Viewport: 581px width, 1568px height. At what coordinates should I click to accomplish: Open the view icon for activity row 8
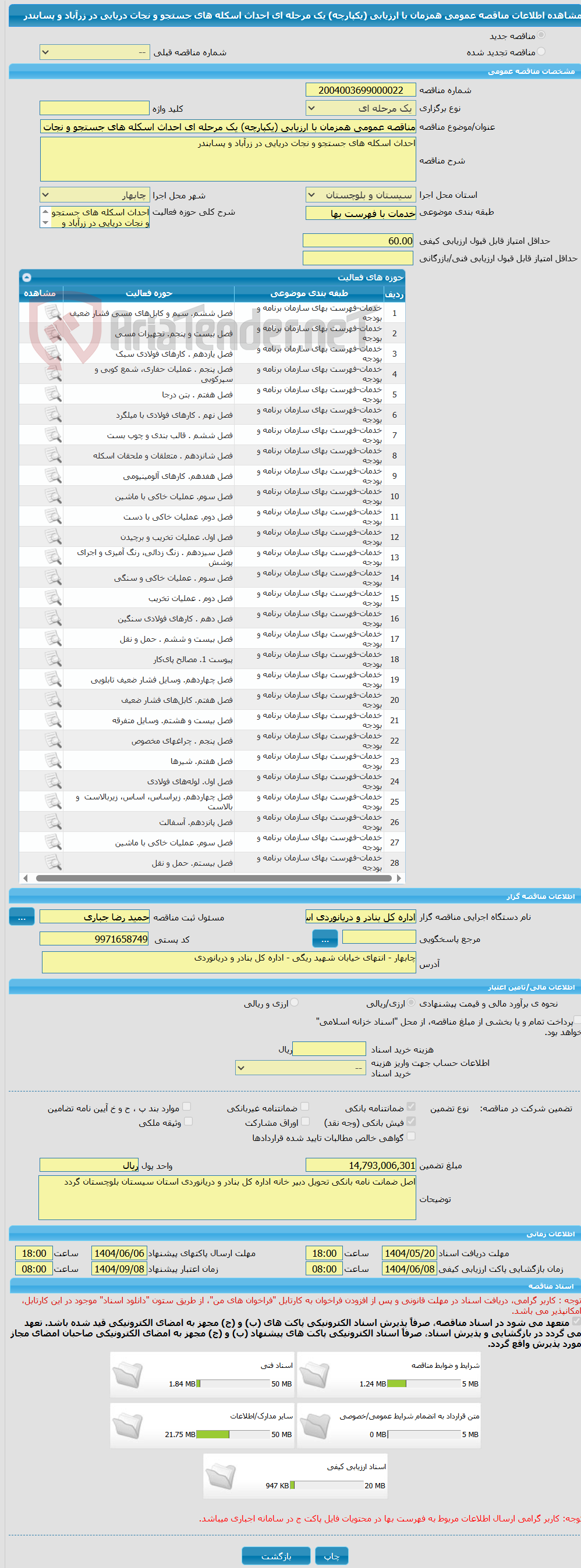point(54,456)
